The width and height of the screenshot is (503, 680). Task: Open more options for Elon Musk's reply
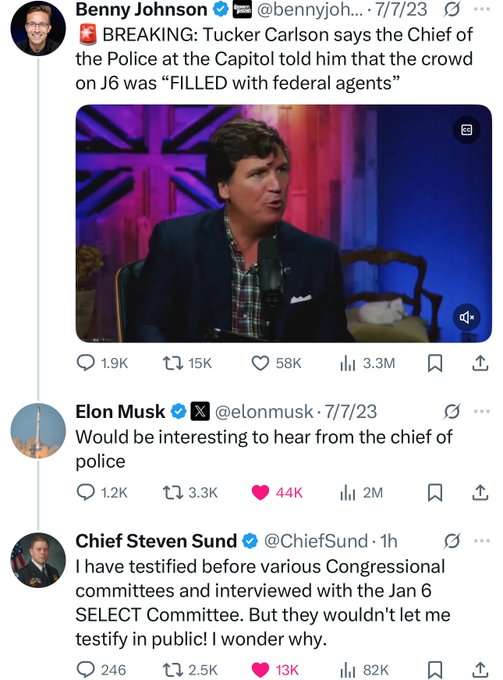click(x=482, y=411)
